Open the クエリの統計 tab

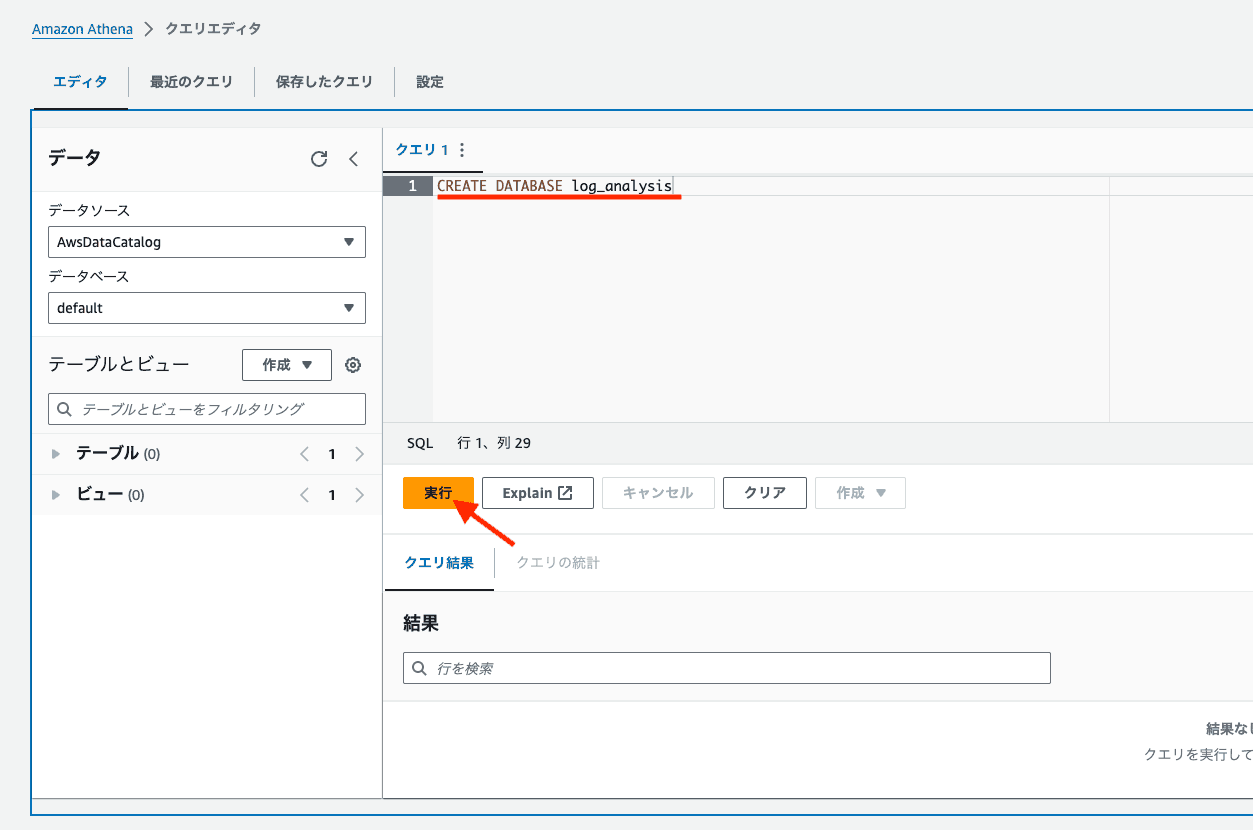(558, 563)
